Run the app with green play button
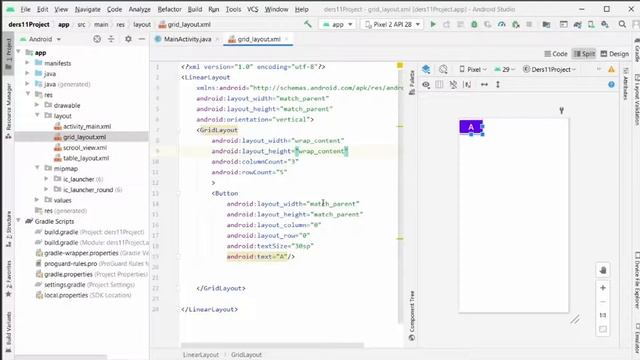Image resolution: width=640 pixels, height=360 pixels. tap(433, 24)
